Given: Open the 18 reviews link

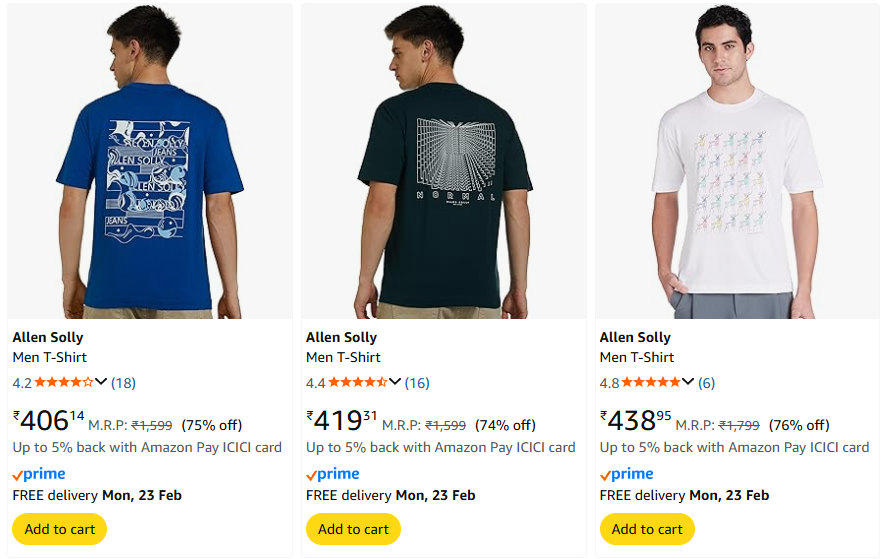Looking at the screenshot, I should point(124,382).
